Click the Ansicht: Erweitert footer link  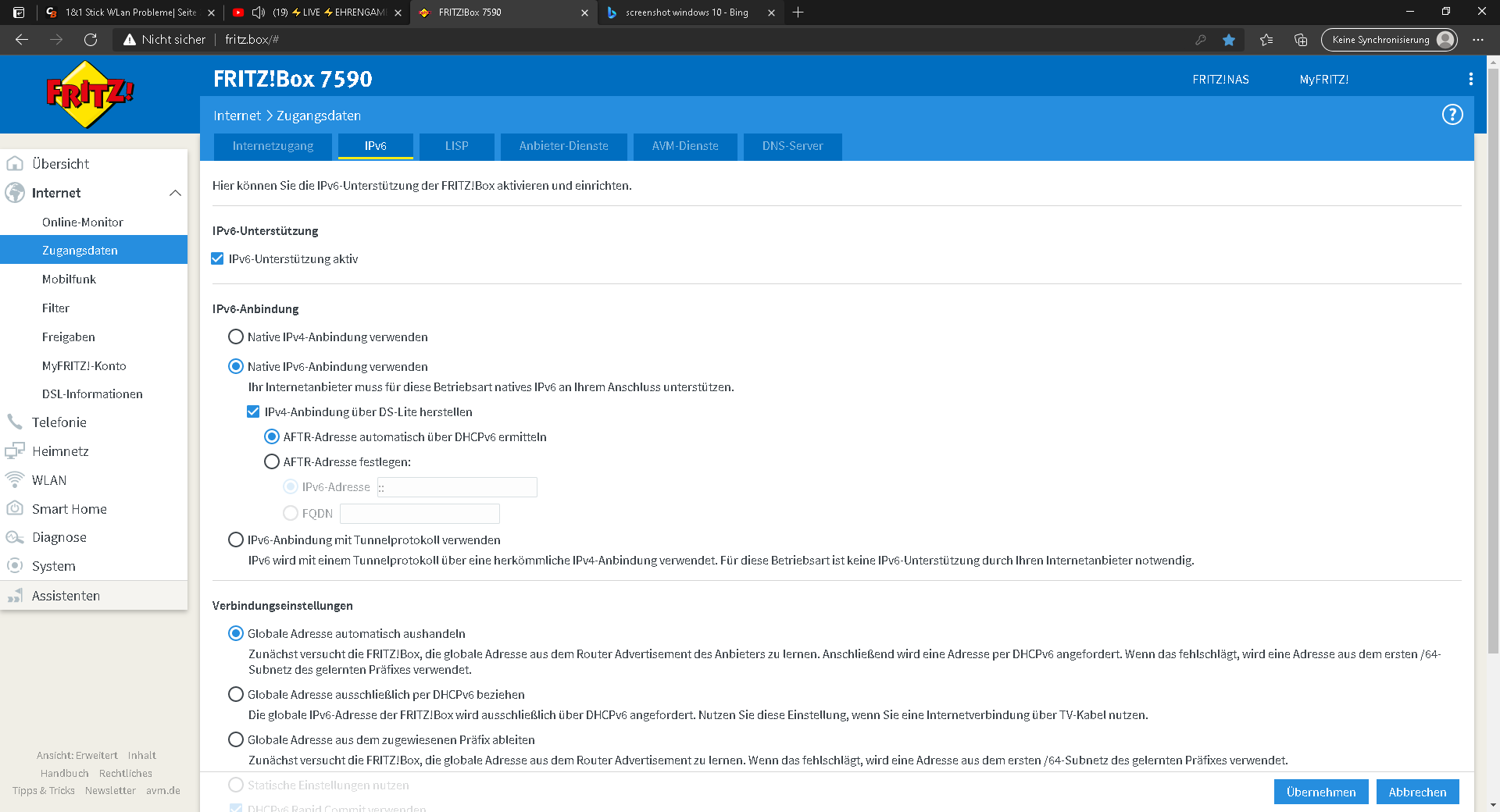pyautogui.click(x=77, y=755)
